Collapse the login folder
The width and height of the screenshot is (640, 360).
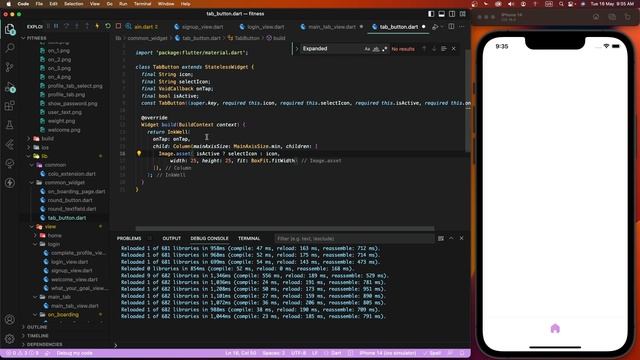(53, 244)
